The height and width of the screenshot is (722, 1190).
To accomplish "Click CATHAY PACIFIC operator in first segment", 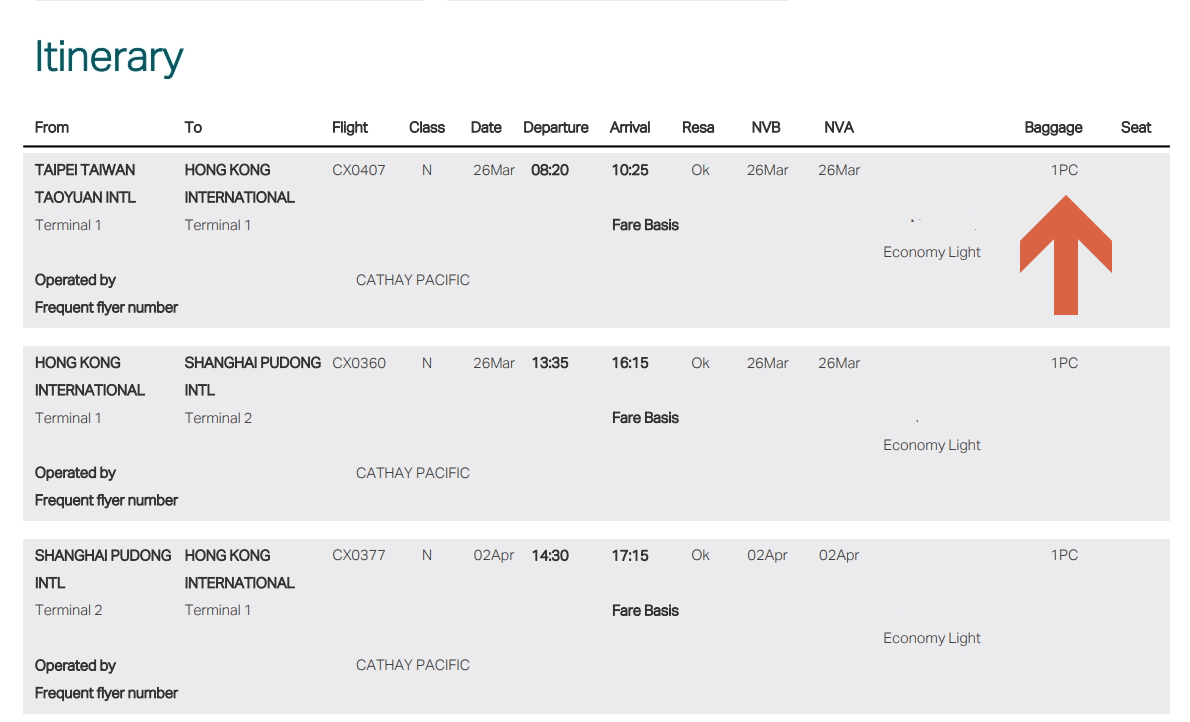I will 413,280.
